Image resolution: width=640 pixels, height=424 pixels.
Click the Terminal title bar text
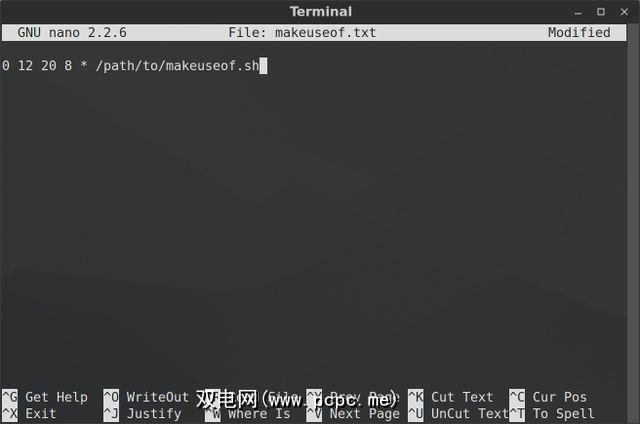(x=320, y=11)
